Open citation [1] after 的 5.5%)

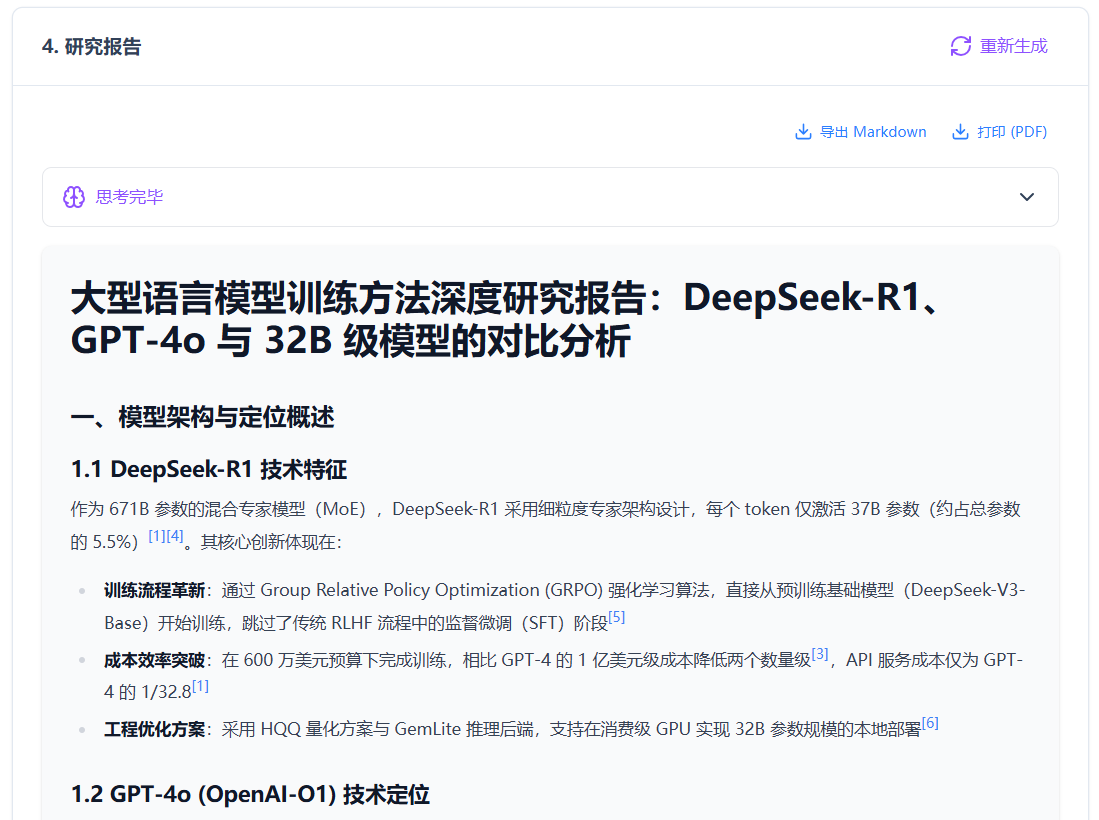[x=157, y=536]
